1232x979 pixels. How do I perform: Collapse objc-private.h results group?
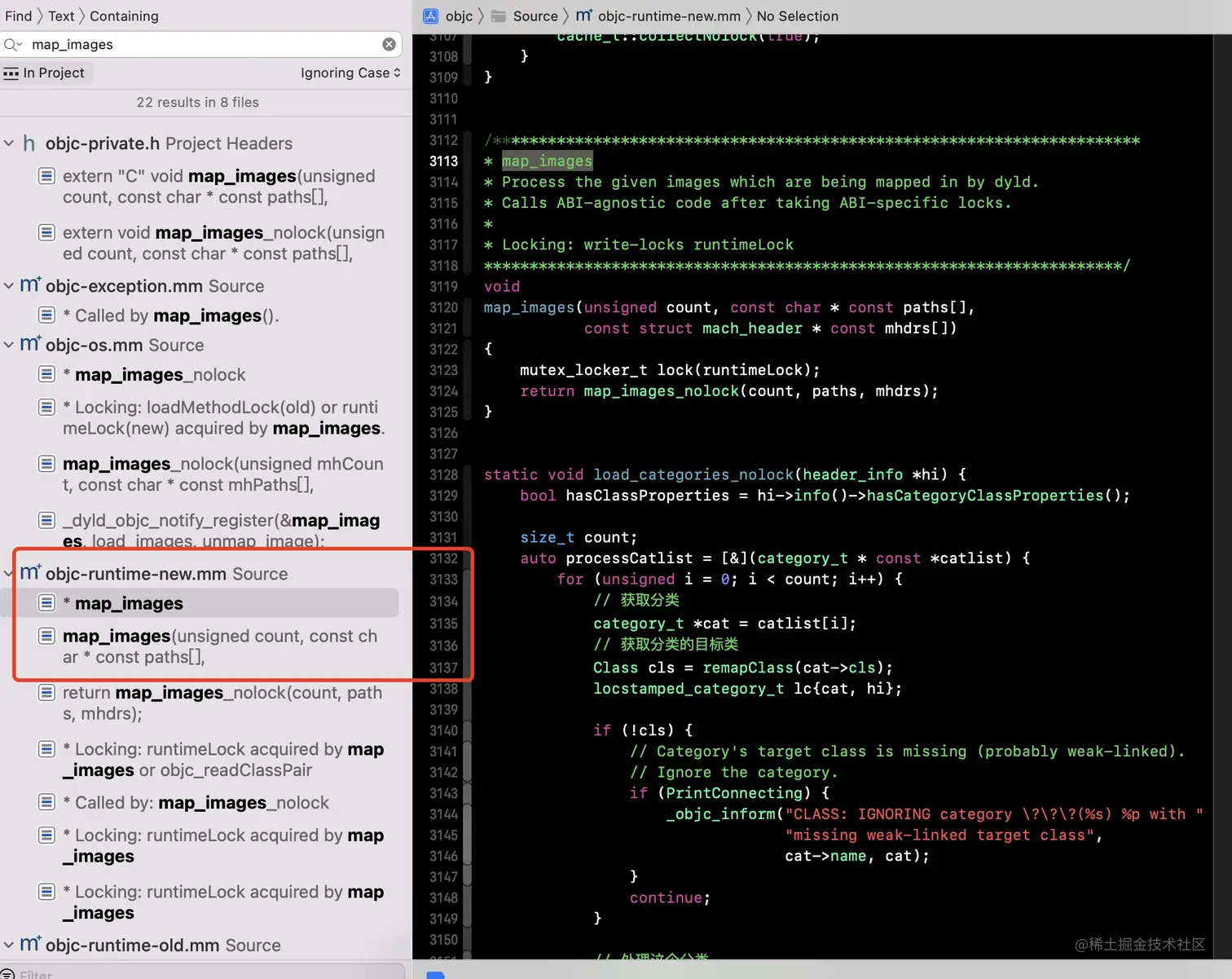(x=9, y=143)
